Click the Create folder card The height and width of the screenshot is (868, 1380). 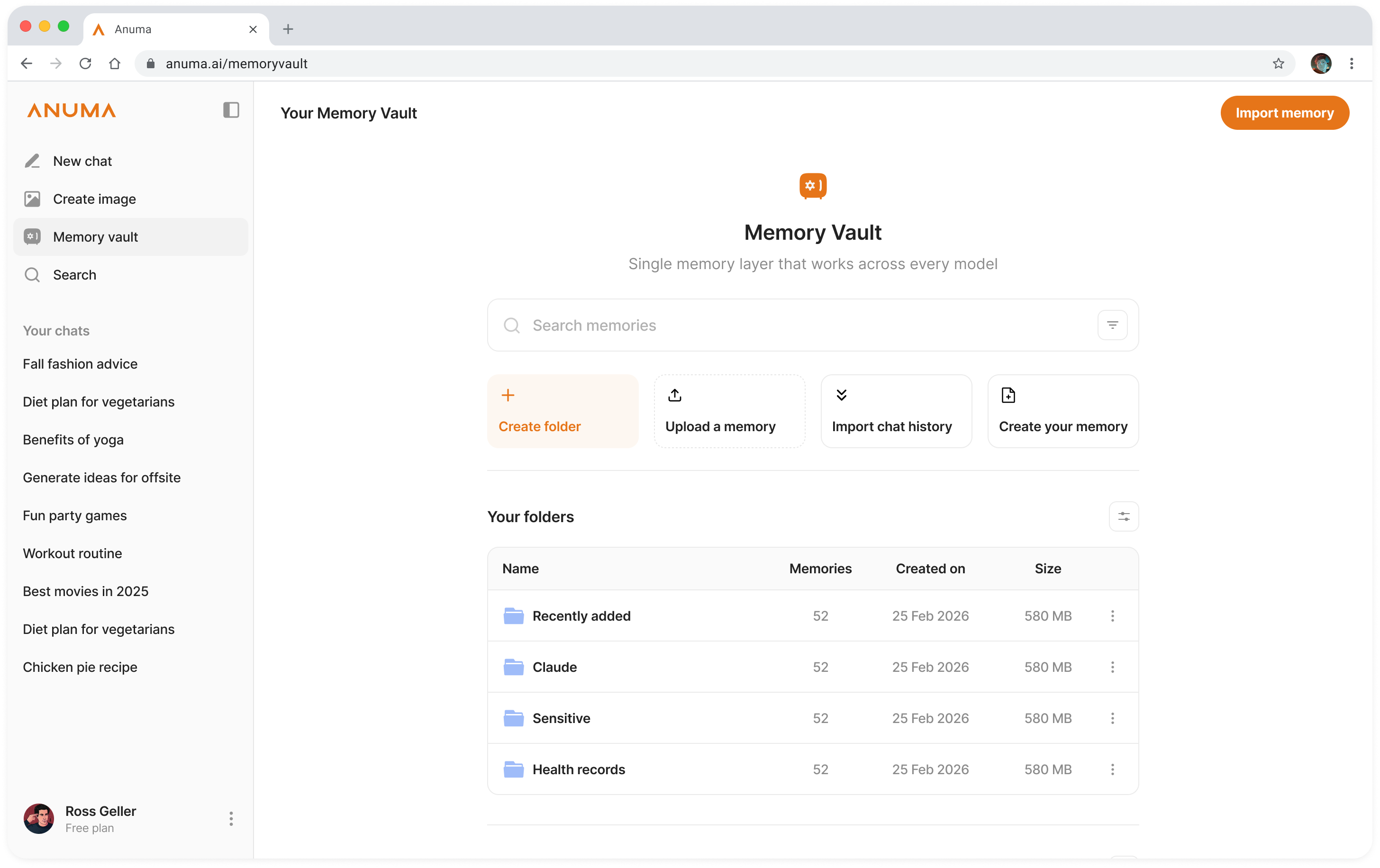click(562, 411)
